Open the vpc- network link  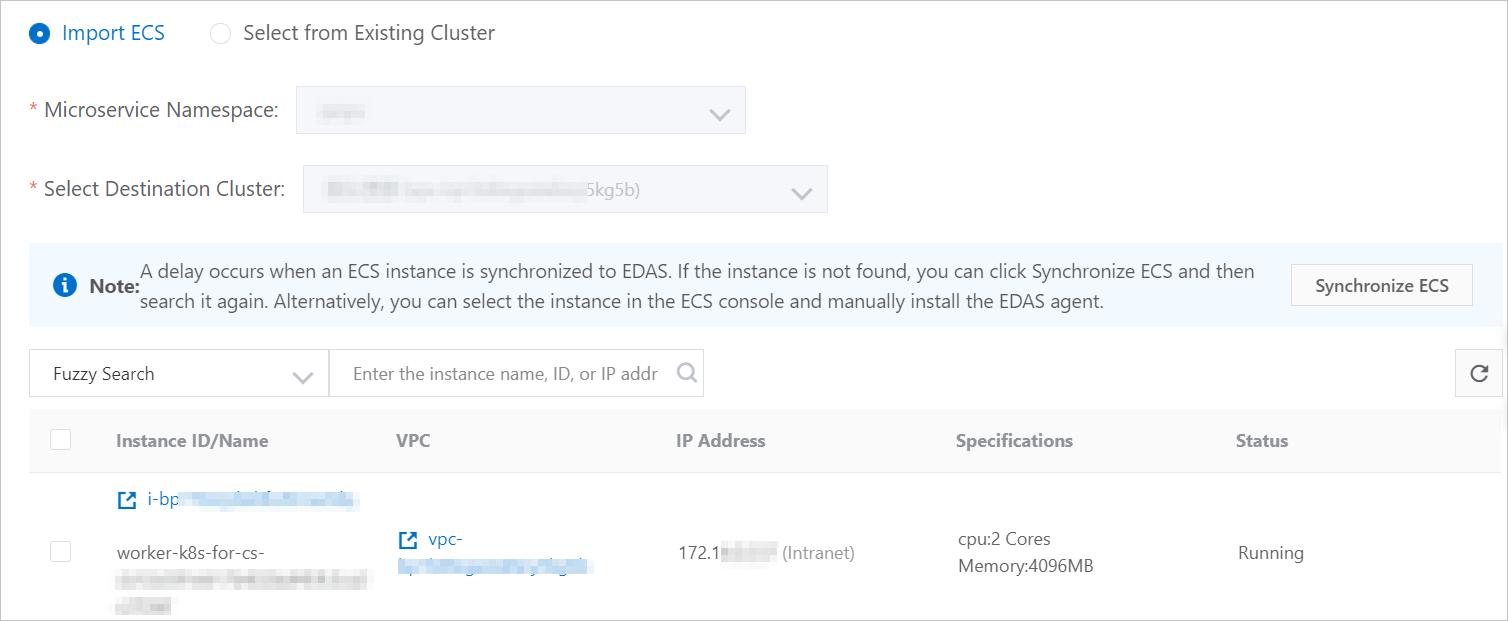pyautogui.click(x=445, y=540)
